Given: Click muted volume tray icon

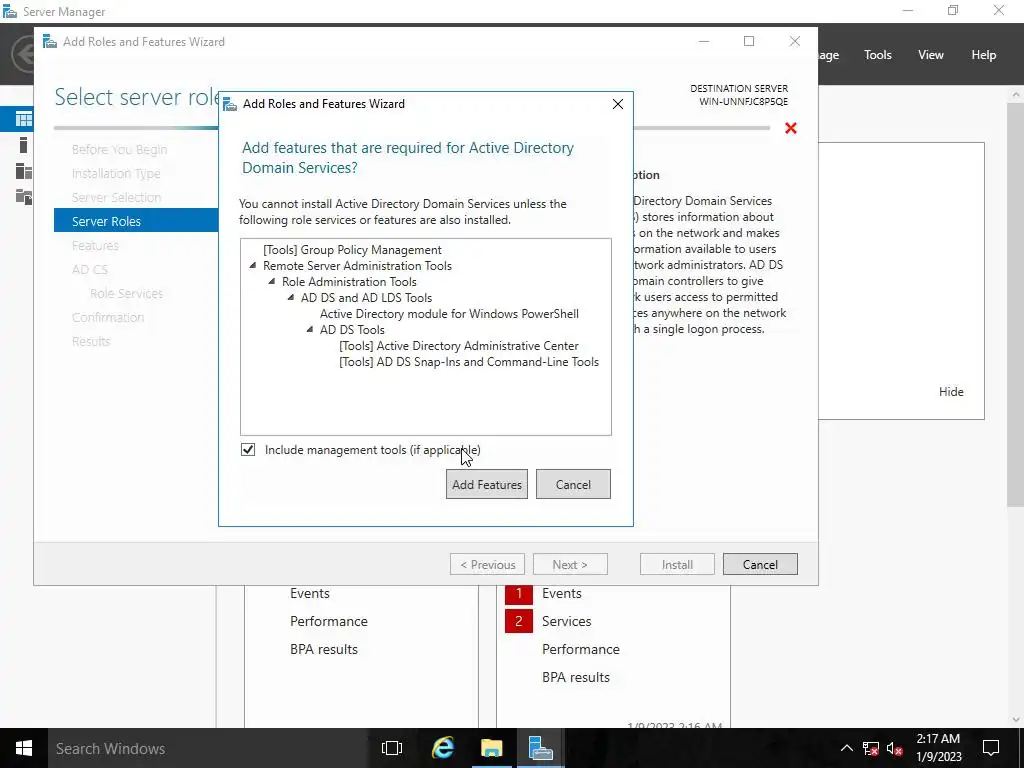Looking at the screenshot, I should click(x=895, y=748).
